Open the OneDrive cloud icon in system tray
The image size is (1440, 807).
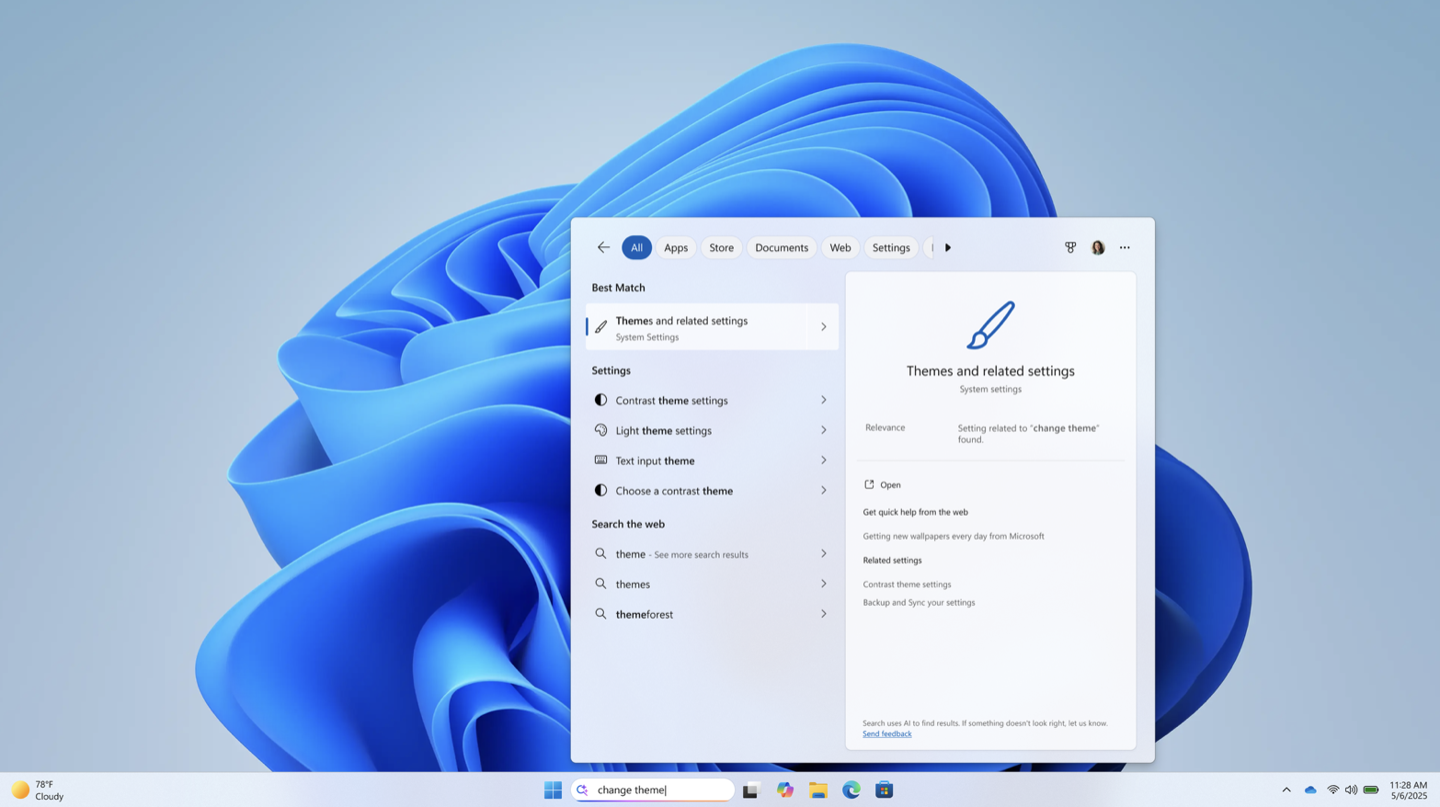pos(1310,789)
